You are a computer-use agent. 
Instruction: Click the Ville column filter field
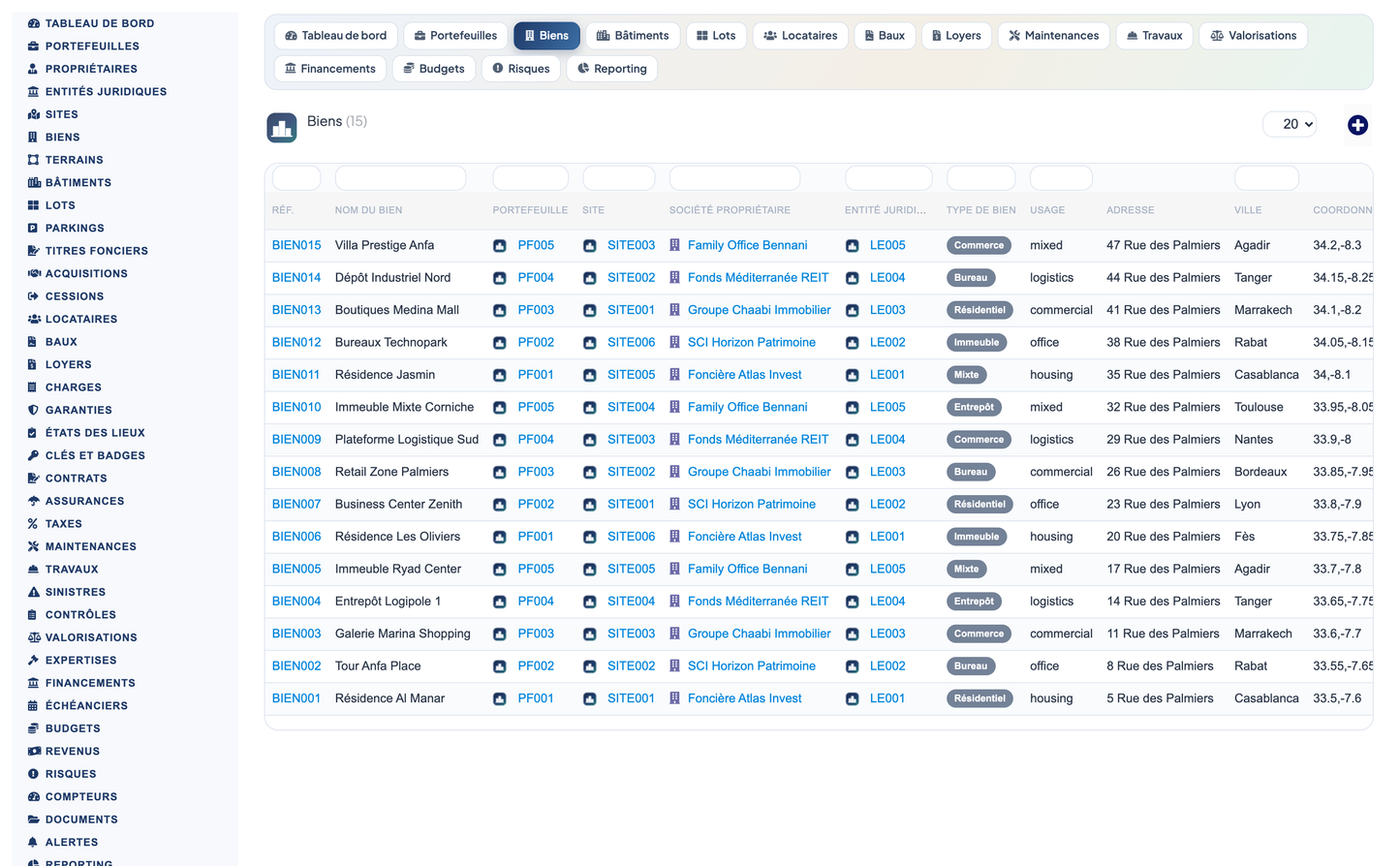[1266, 178]
